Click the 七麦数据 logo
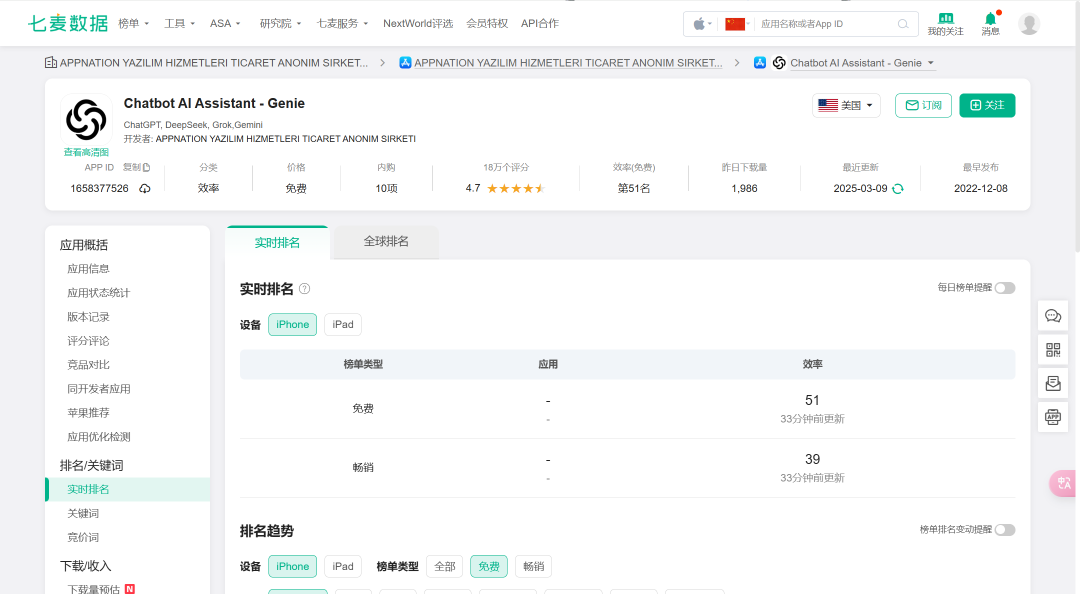The width and height of the screenshot is (1080, 594). tap(68, 23)
